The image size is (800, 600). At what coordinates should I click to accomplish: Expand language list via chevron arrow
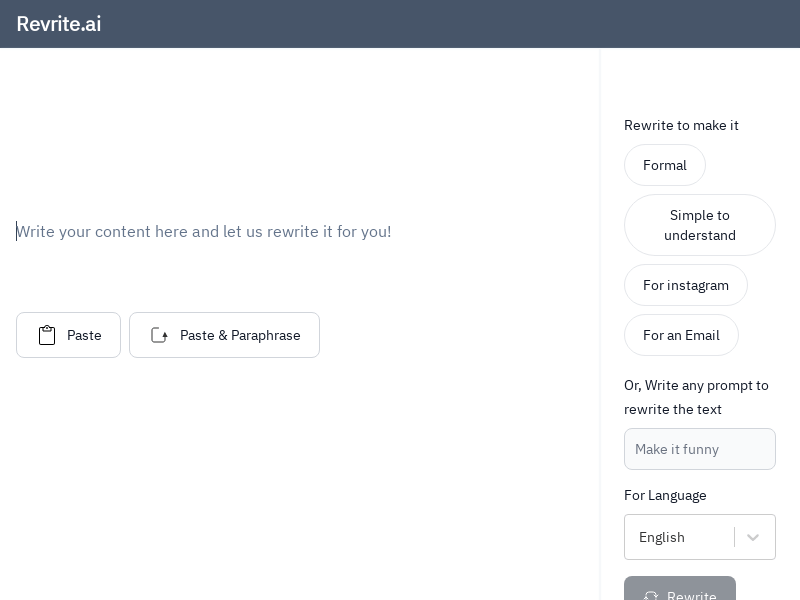(753, 537)
